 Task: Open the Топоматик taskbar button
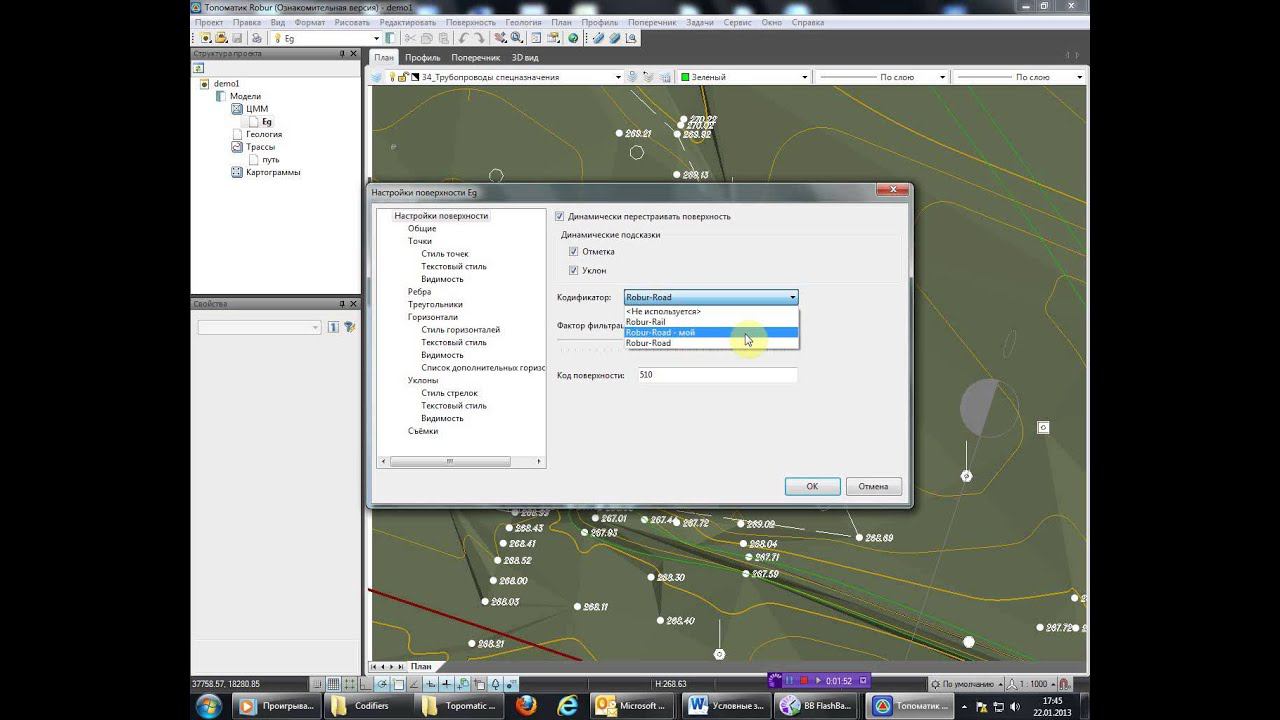pyautogui.click(x=908, y=706)
